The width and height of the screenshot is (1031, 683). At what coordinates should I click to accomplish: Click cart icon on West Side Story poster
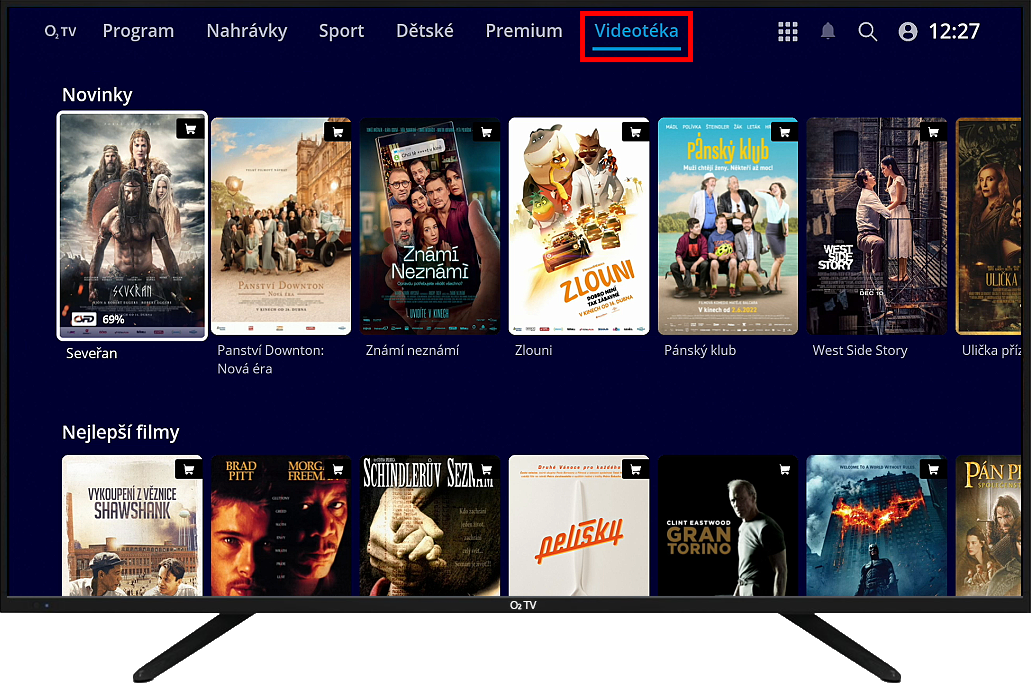click(933, 131)
